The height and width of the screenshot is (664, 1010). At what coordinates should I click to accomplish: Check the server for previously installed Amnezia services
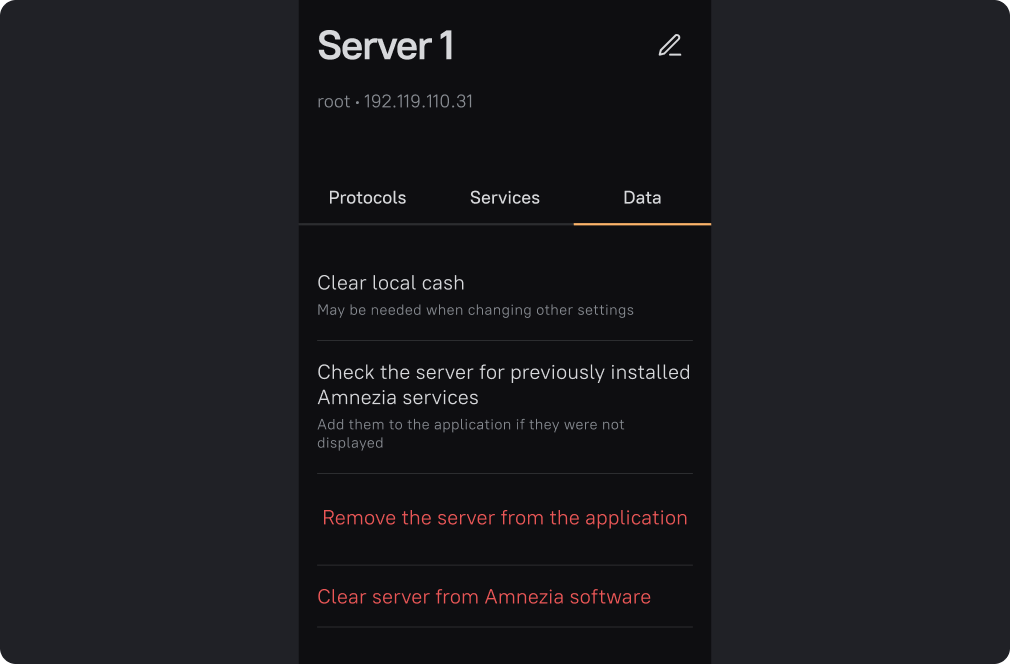click(x=503, y=384)
